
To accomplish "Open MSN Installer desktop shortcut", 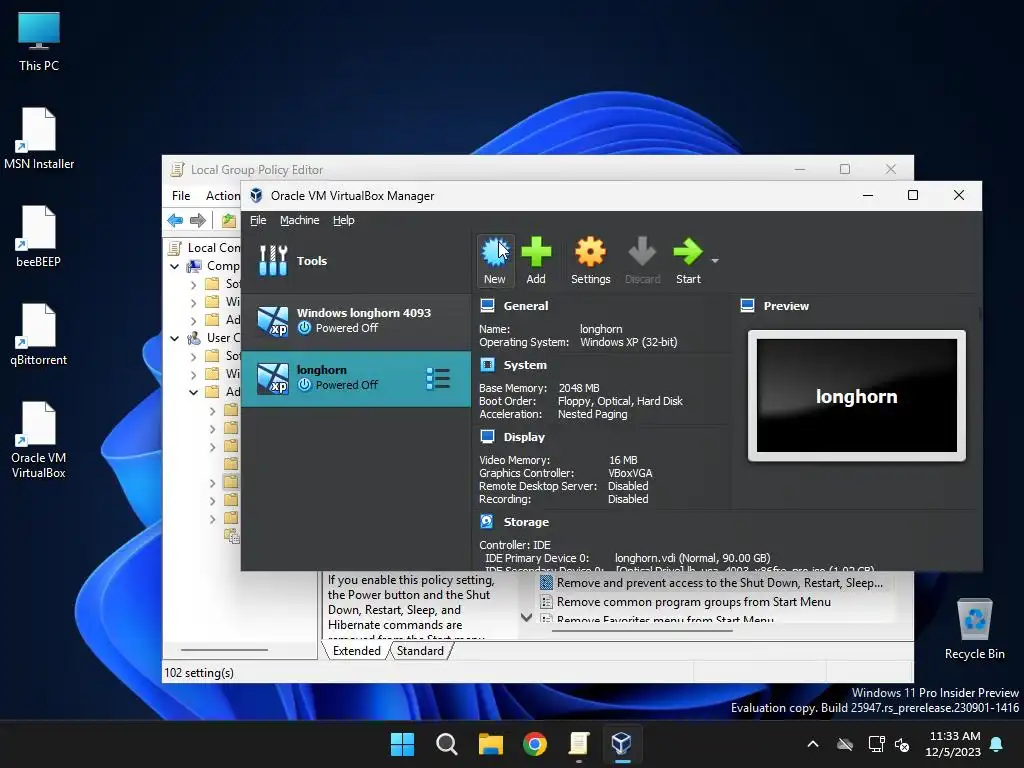I will pyautogui.click(x=39, y=139).
